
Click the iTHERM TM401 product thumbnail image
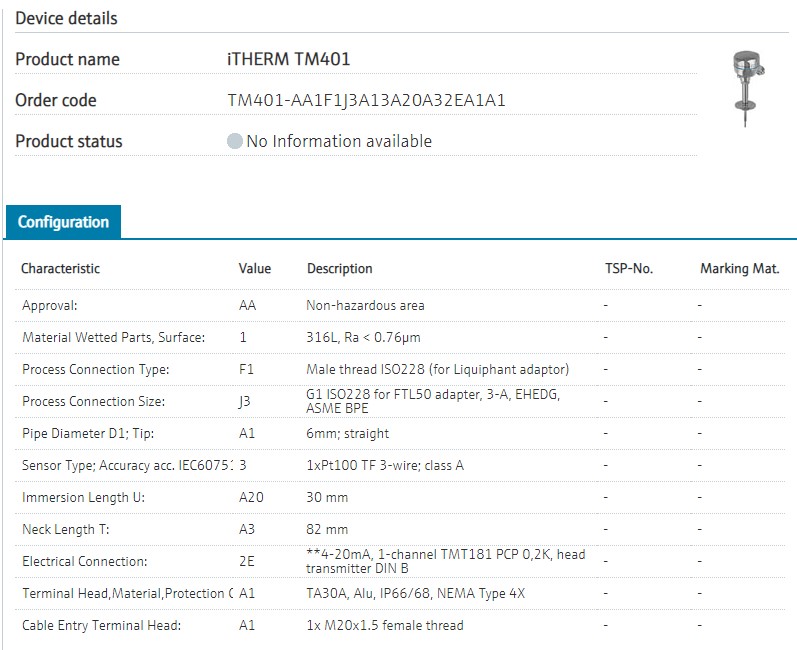748,88
